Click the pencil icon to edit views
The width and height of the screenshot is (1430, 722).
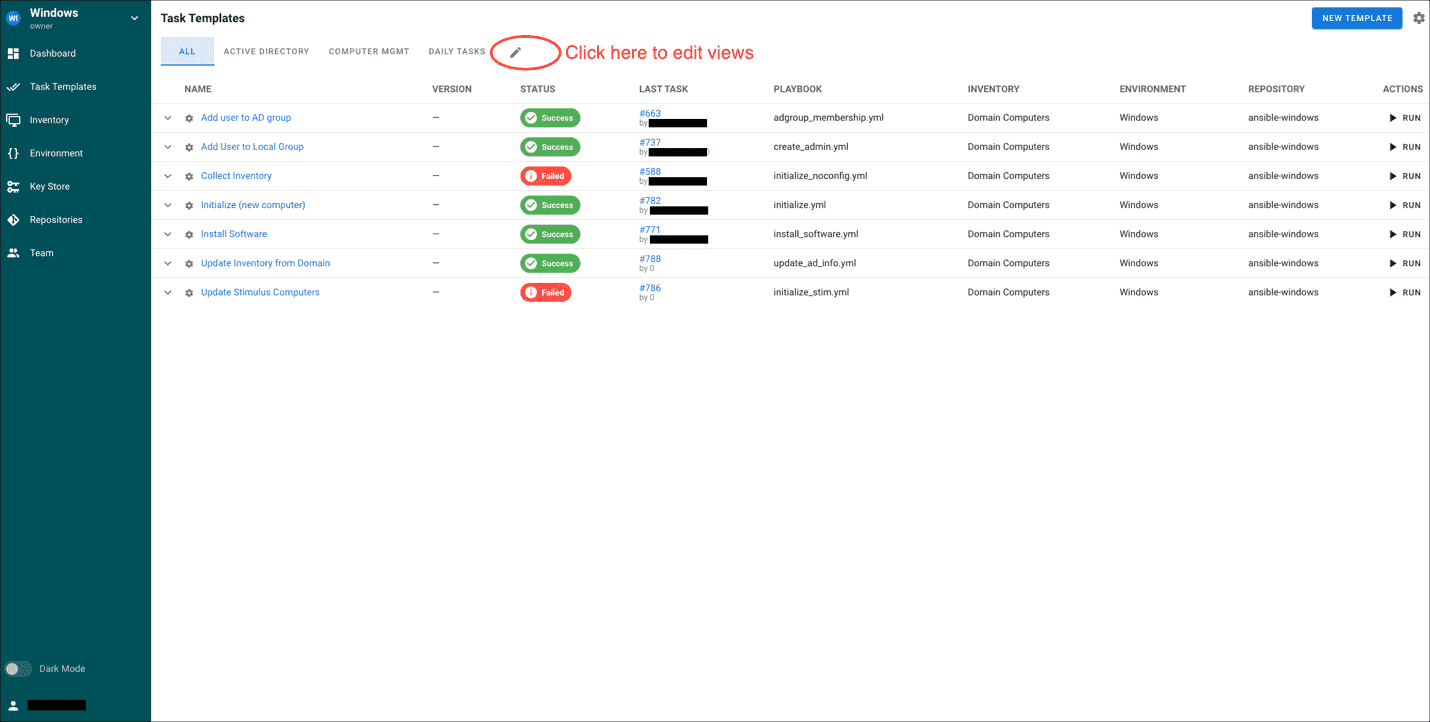[515, 51]
